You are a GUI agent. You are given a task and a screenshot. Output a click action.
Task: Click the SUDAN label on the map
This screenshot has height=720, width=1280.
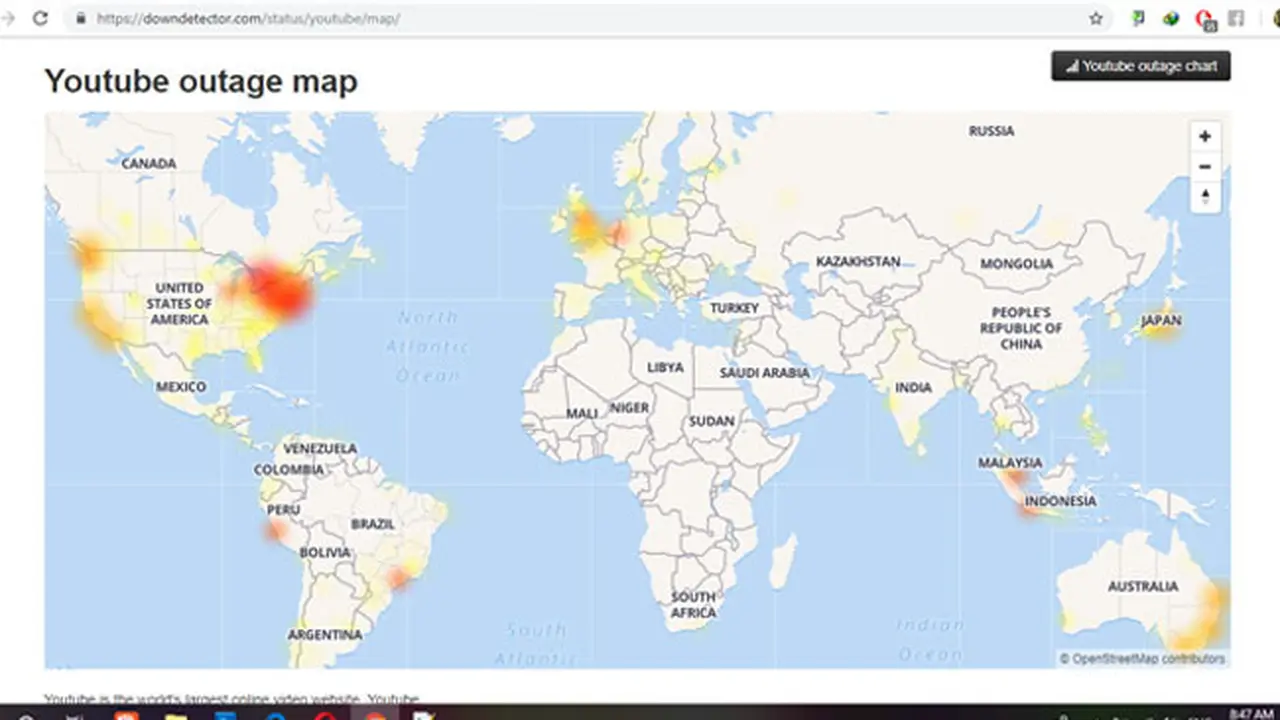pyautogui.click(x=712, y=421)
